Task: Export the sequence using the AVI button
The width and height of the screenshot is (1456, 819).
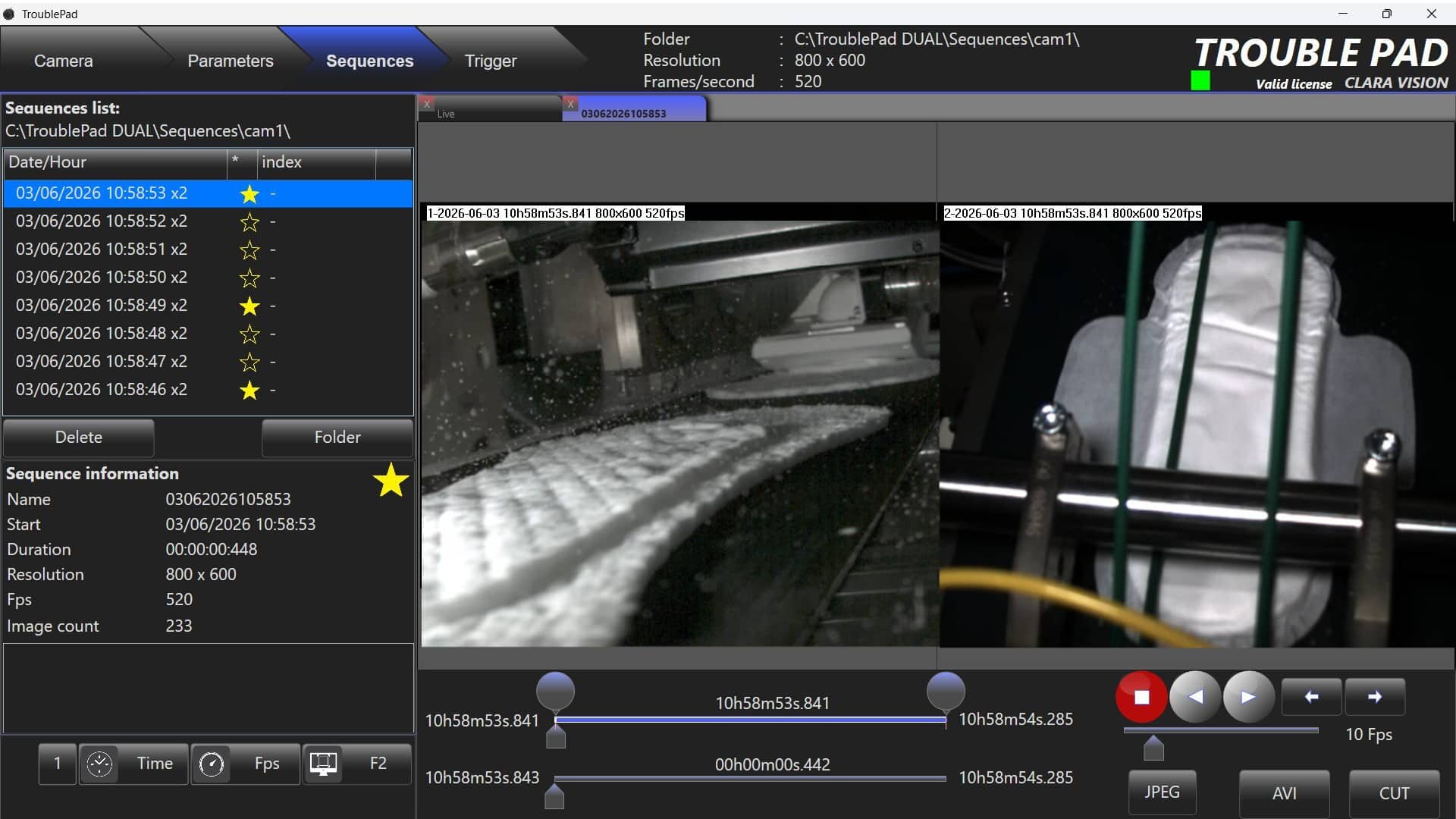Action: coord(1284,793)
